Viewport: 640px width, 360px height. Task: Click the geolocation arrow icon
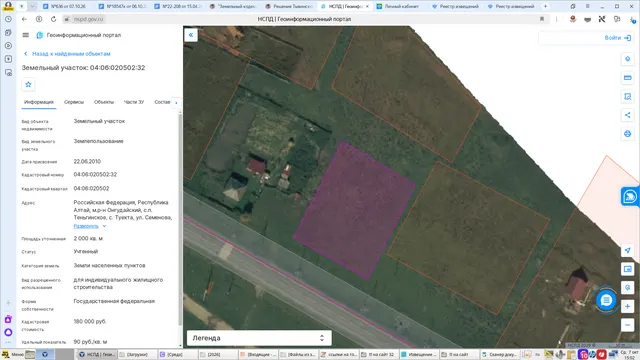tap(627, 250)
